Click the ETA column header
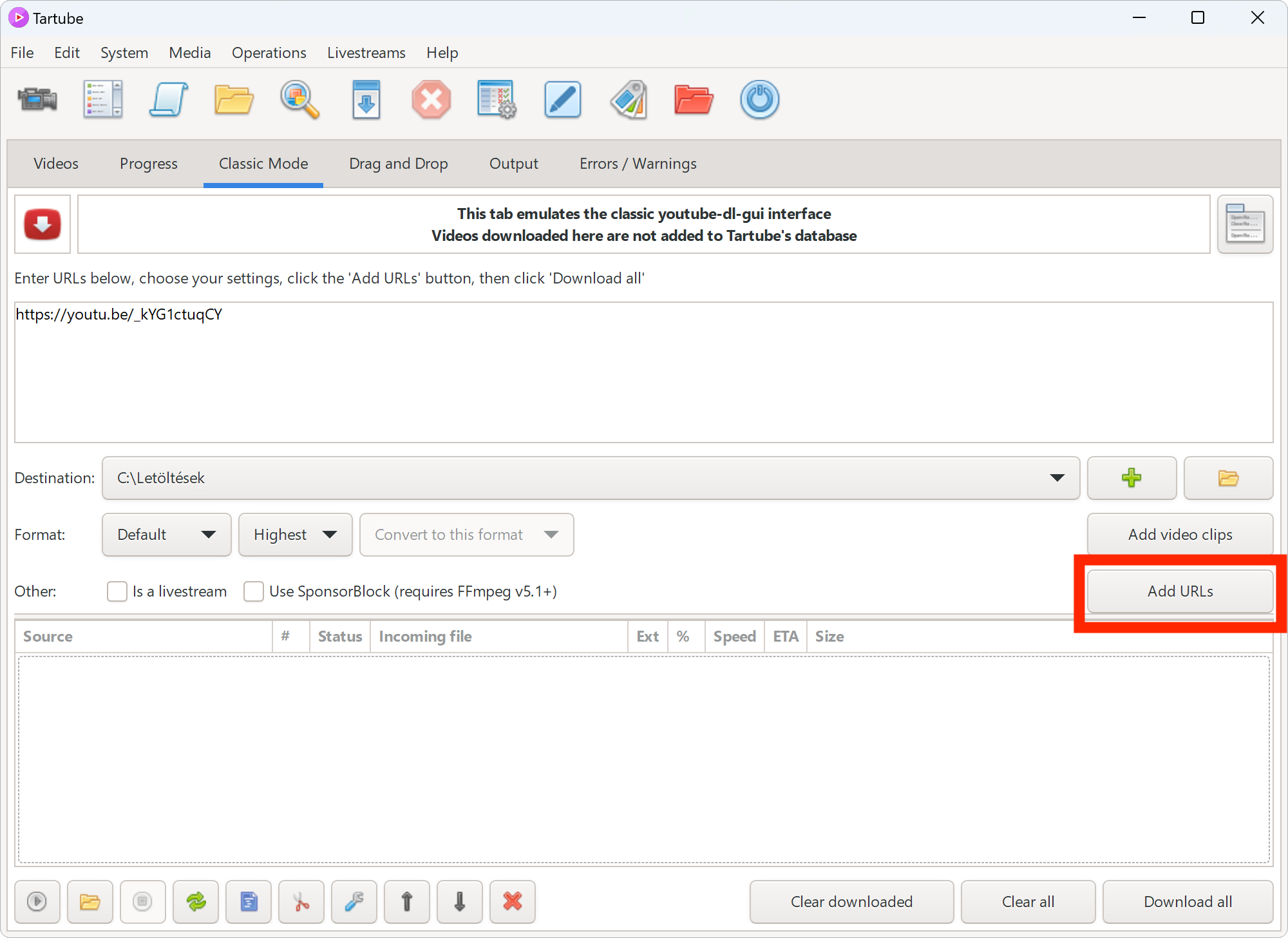Screen dimensions: 1288x938 point(786,636)
